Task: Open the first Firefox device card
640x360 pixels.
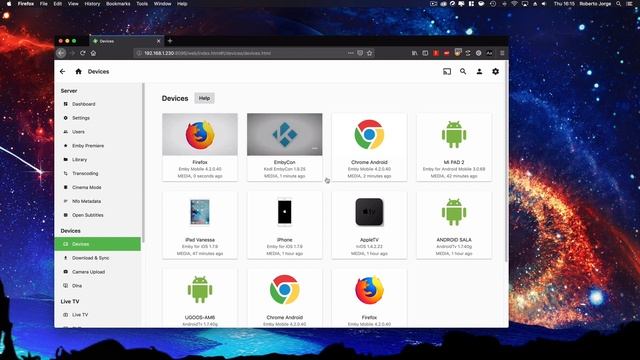Action: click(x=200, y=147)
